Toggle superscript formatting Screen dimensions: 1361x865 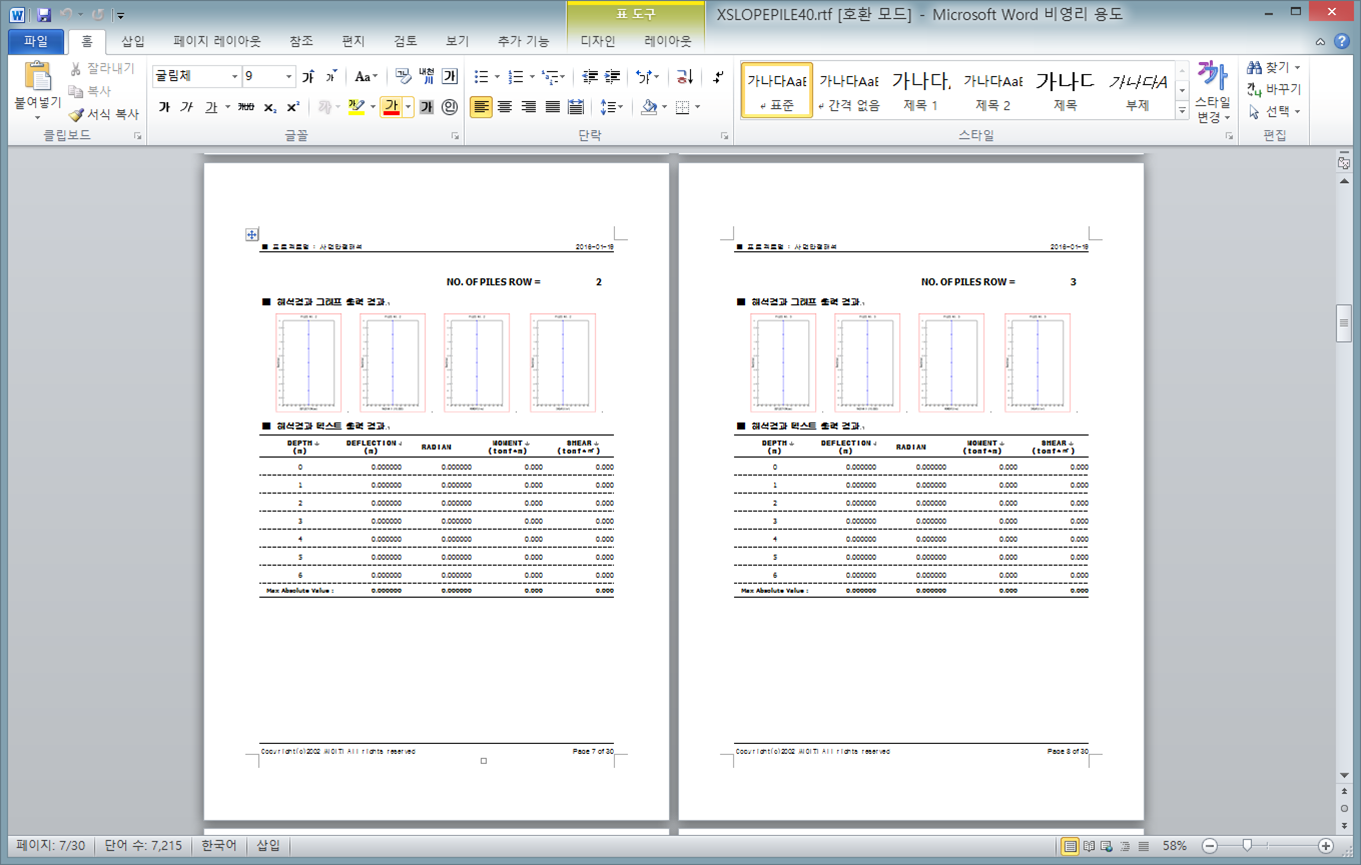point(293,107)
